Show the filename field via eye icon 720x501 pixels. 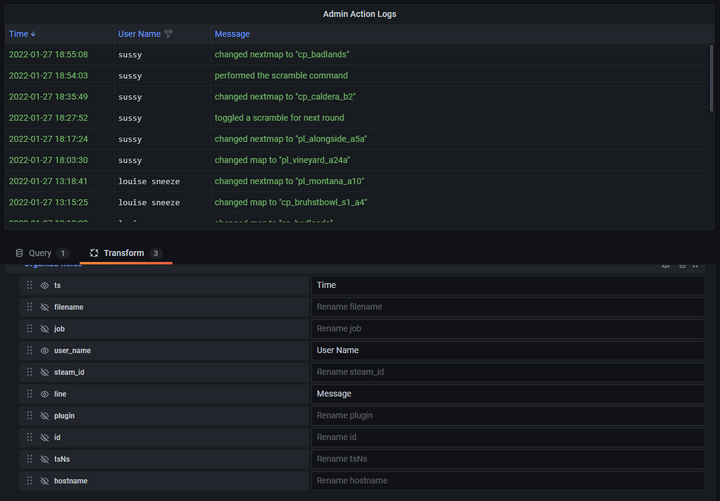point(44,307)
